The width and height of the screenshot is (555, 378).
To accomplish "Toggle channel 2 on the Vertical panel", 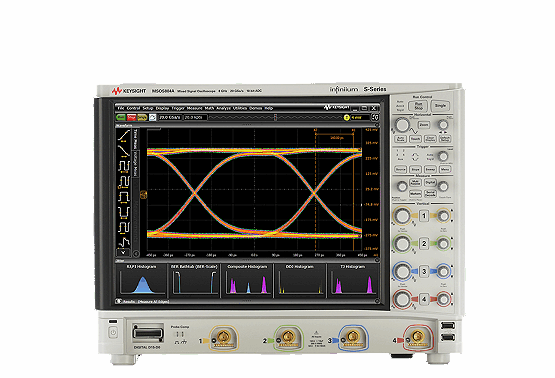I will 424,244.
